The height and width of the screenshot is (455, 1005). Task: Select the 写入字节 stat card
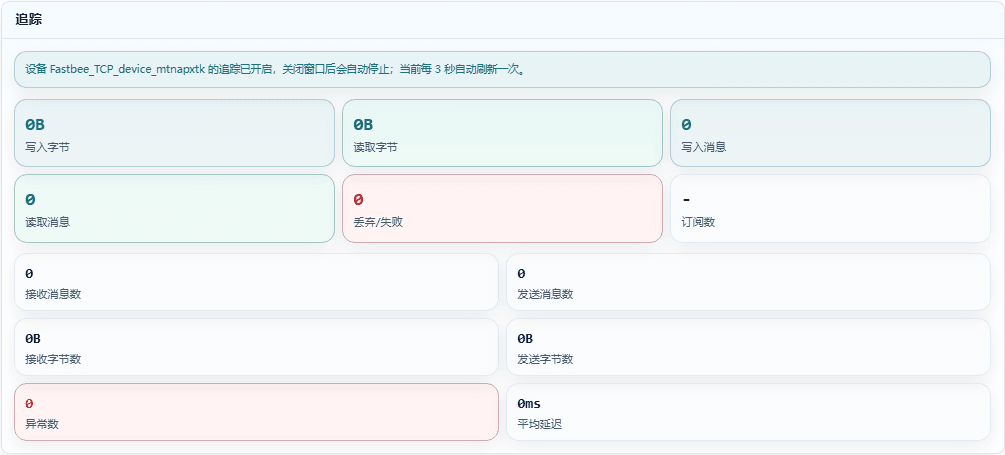(x=174, y=133)
